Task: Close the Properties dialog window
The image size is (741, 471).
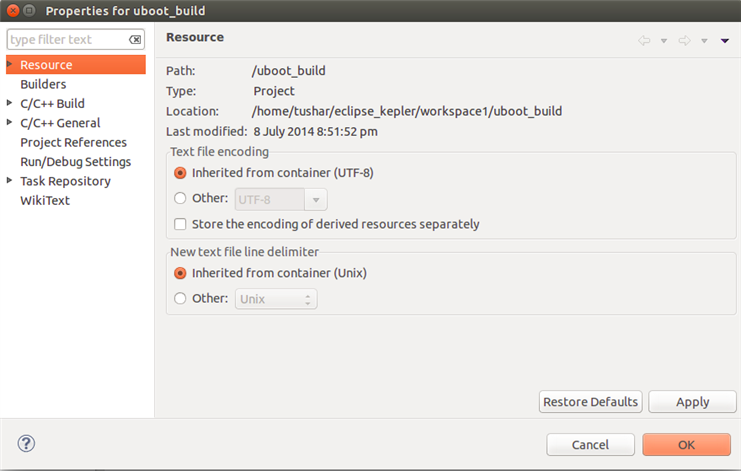Action: point(9,11)
